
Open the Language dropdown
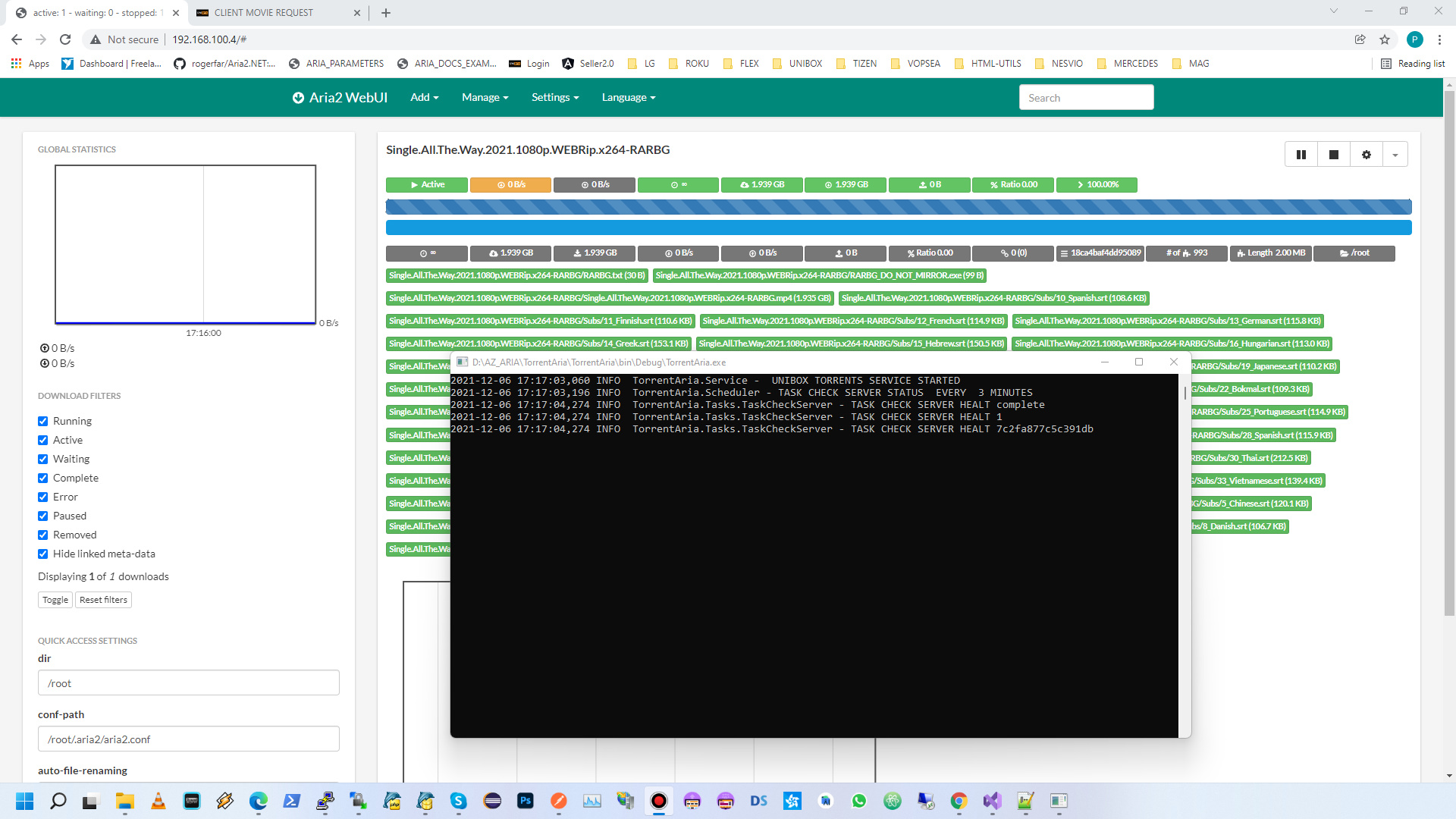628,98
